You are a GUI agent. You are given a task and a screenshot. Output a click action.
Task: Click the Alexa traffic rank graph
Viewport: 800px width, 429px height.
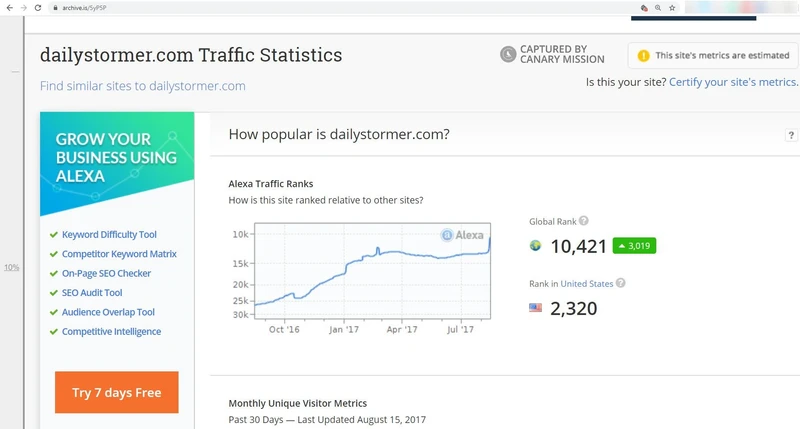372,271
